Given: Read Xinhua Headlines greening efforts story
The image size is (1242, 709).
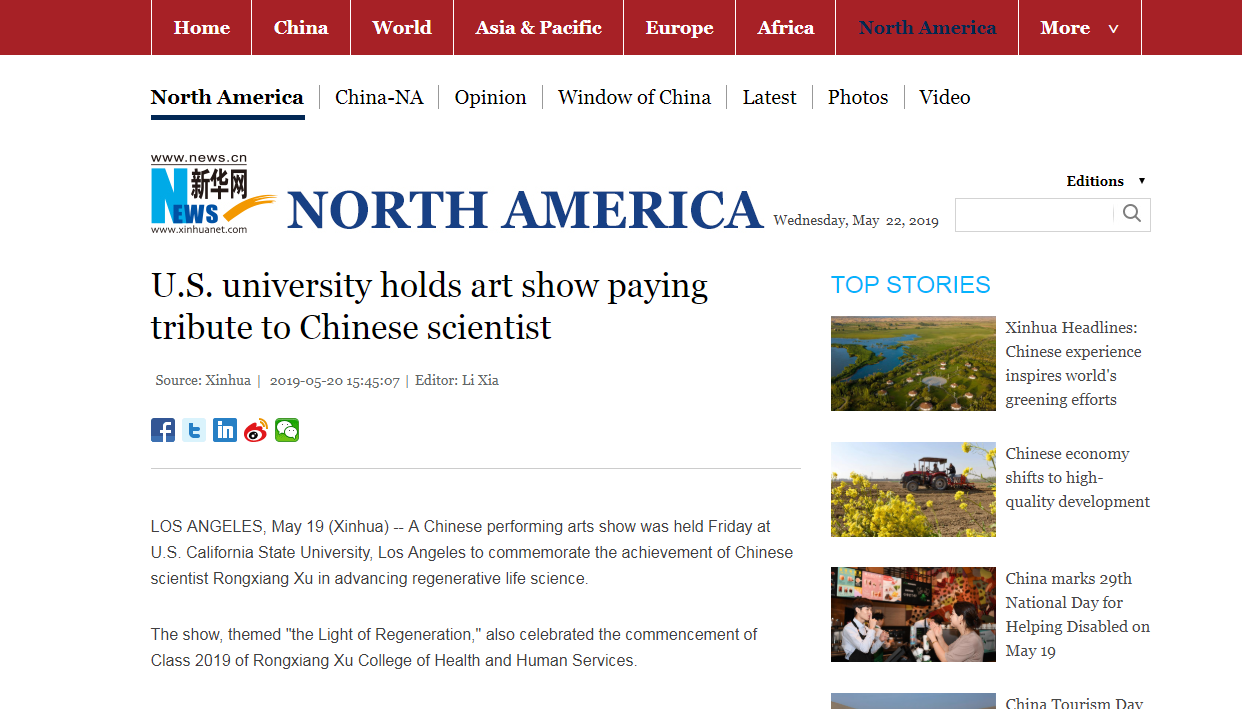Looking at the screenshot, I should click(x=1073, y=364).
